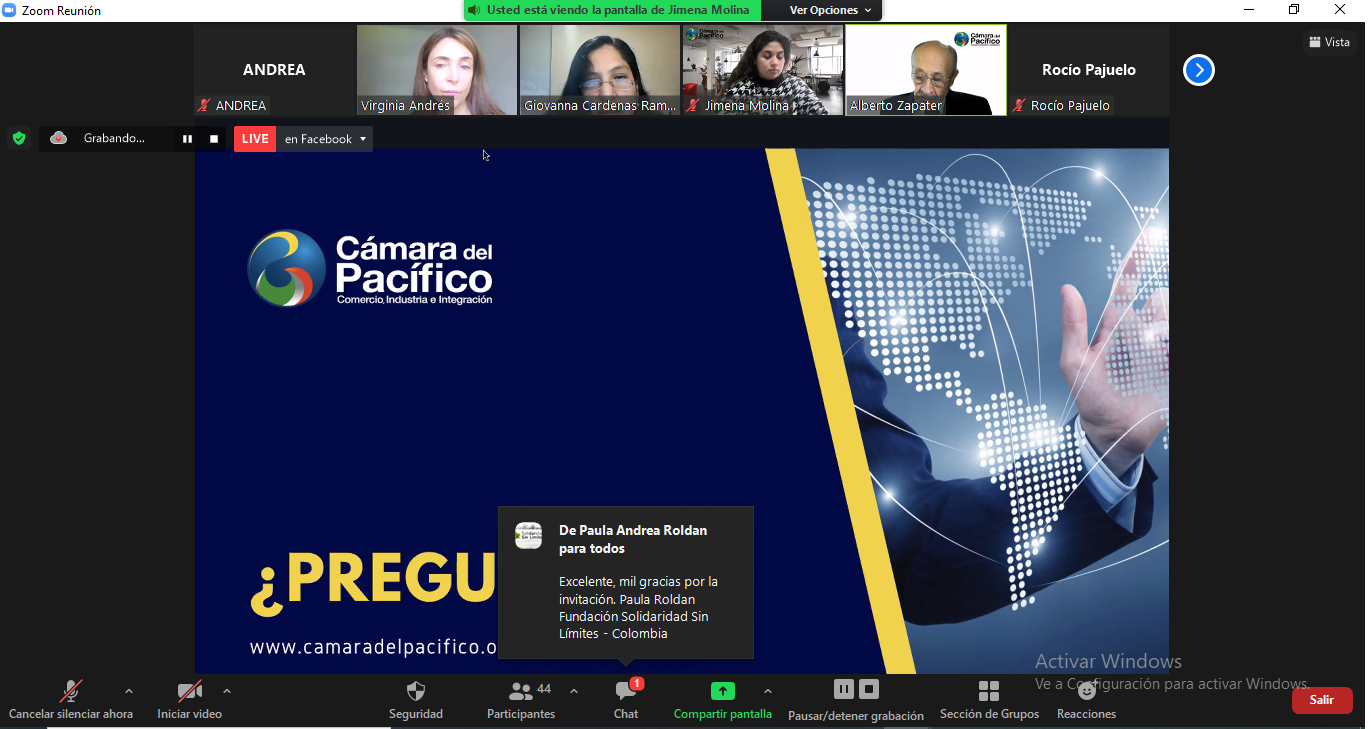Expand audio options chevron beside microphone
Viewport: 1371px width, 729px height.
128,691
